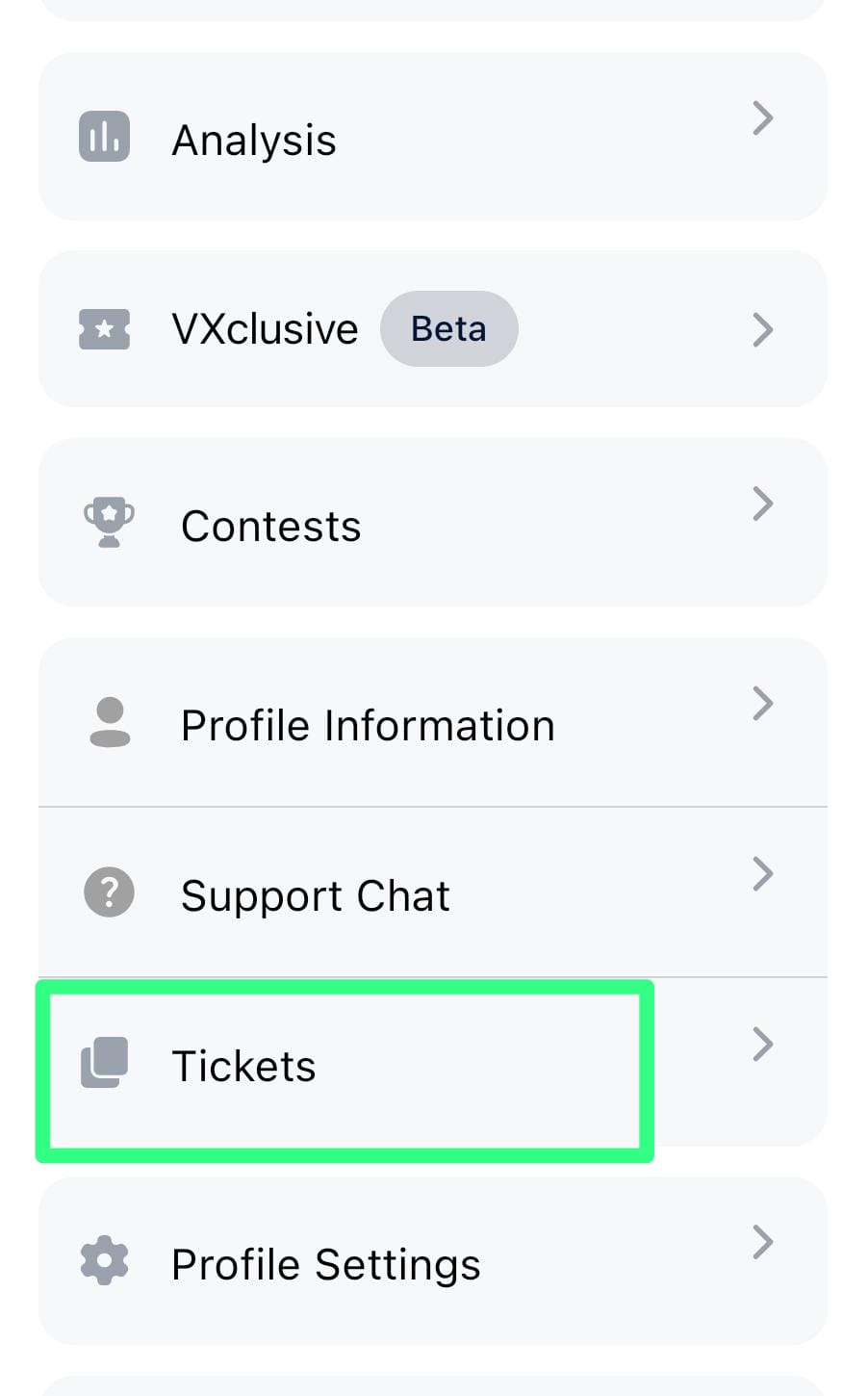Go to the Contests menu entry
This screenshot has height=1396, width=868.
click(x=271, y=527)
